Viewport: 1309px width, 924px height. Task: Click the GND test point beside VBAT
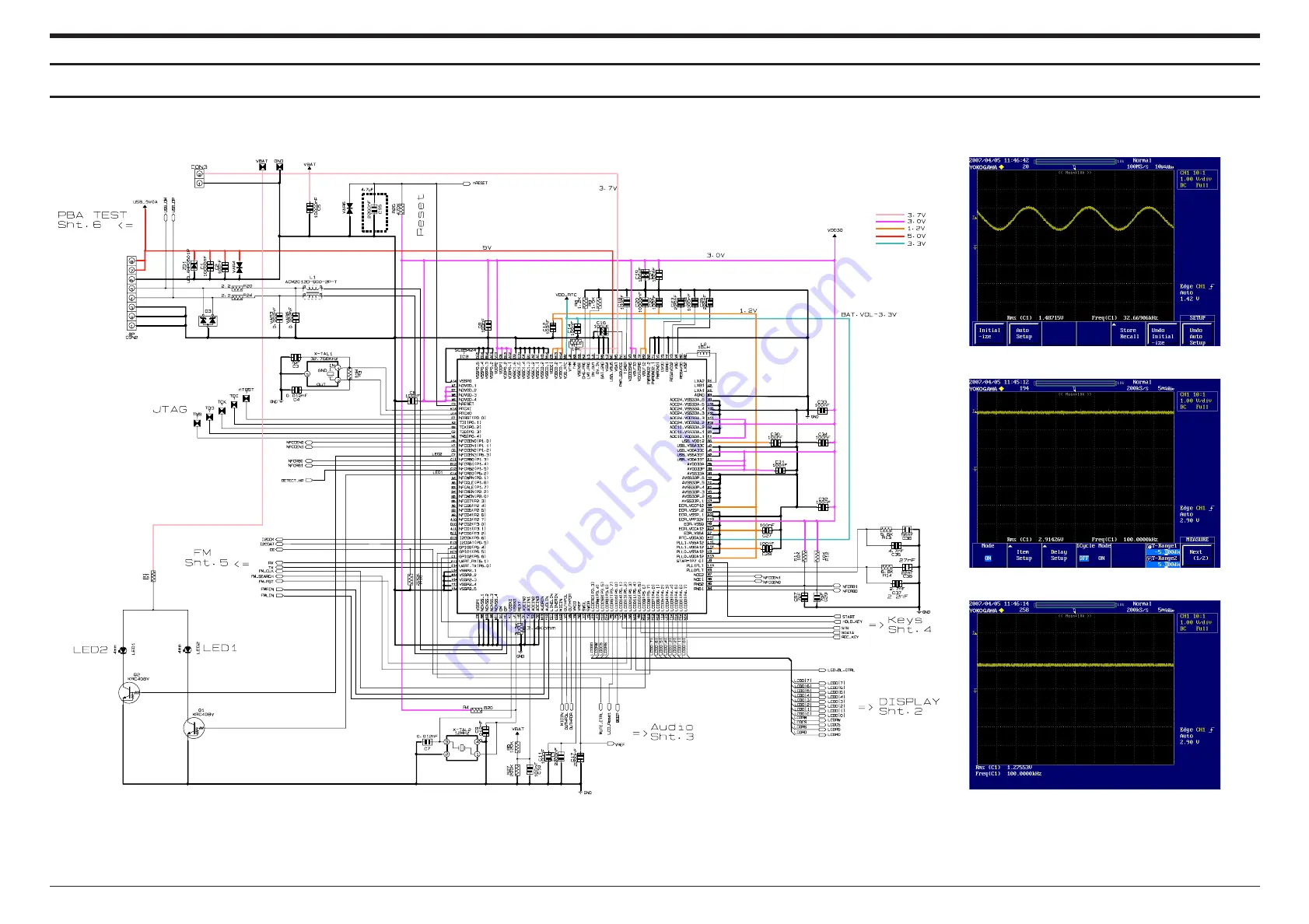[279, 167]
